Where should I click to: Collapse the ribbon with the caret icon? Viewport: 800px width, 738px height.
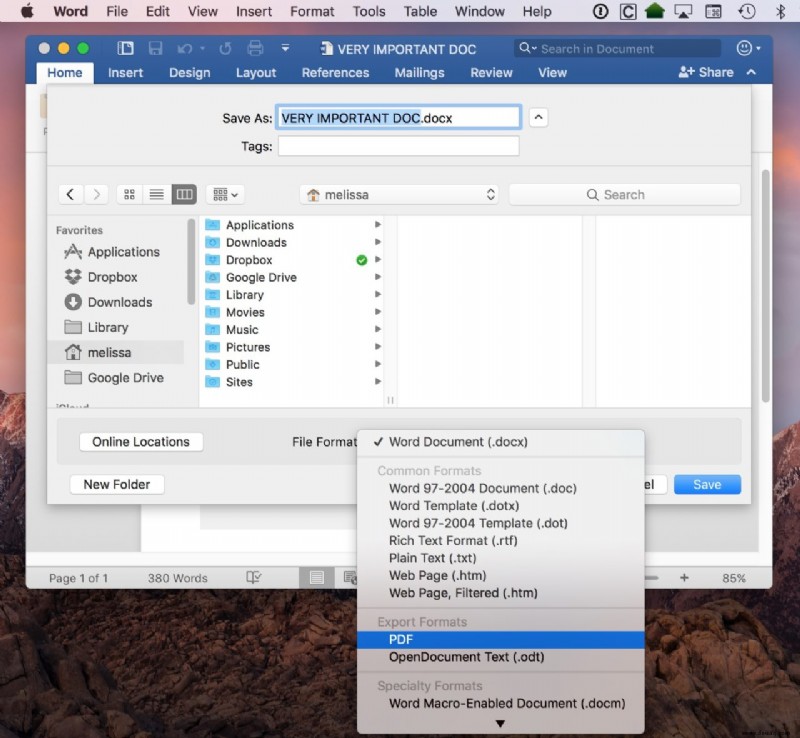tap(751, 72)
